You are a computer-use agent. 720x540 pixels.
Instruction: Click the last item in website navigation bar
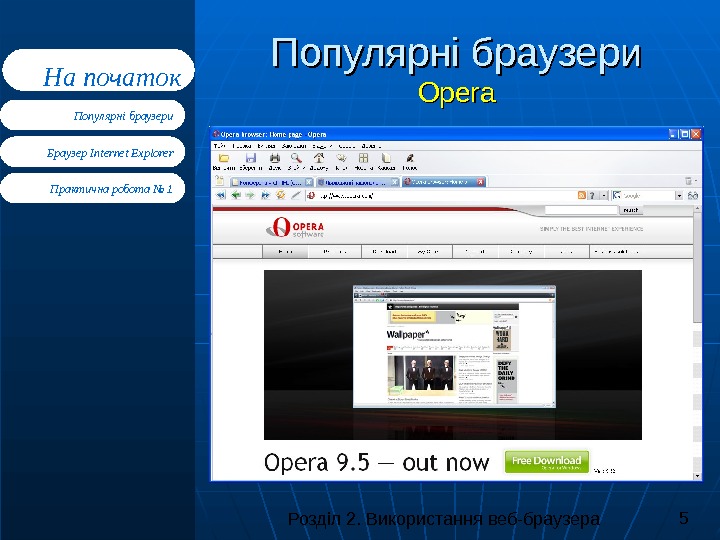tap(616, 252)
